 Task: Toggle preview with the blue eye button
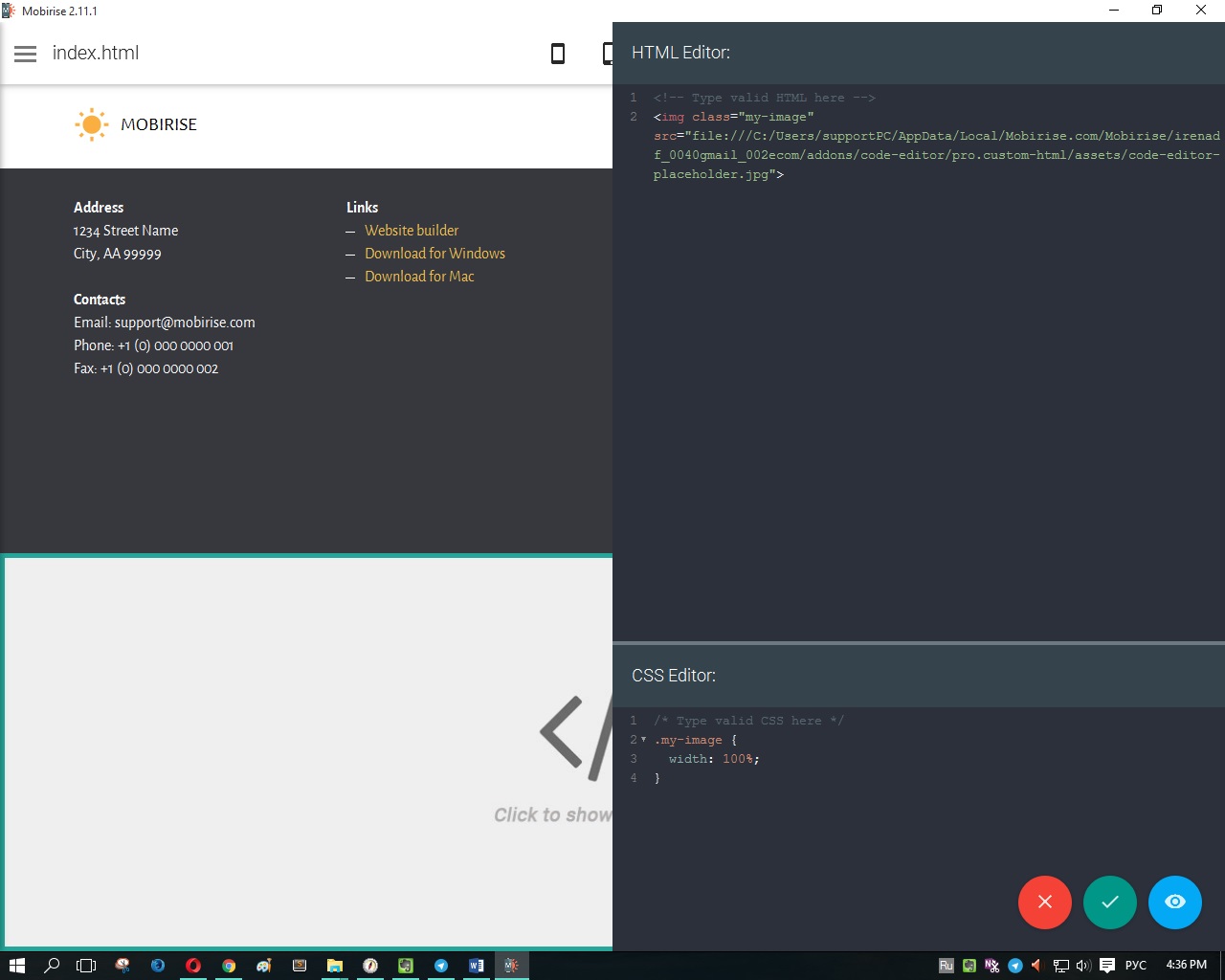pos(1175,902)
